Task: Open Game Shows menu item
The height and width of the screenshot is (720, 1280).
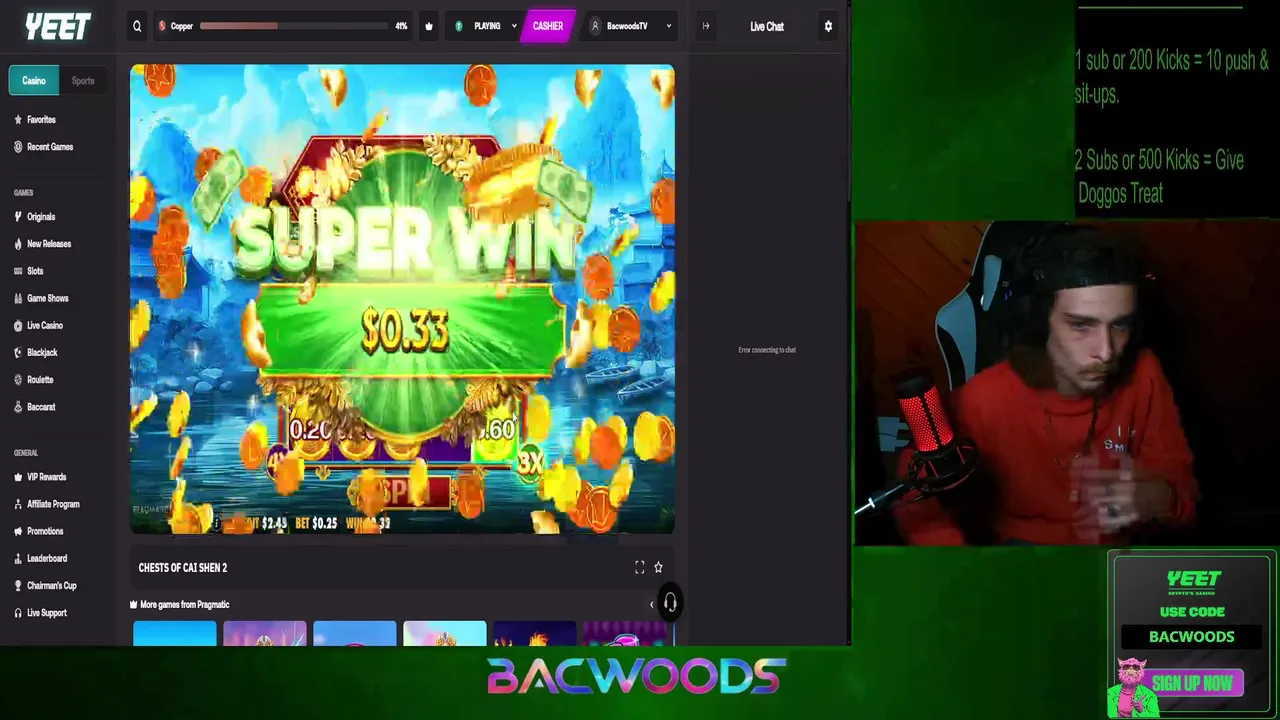Action: pyautogui.click(x=48, y=298)
